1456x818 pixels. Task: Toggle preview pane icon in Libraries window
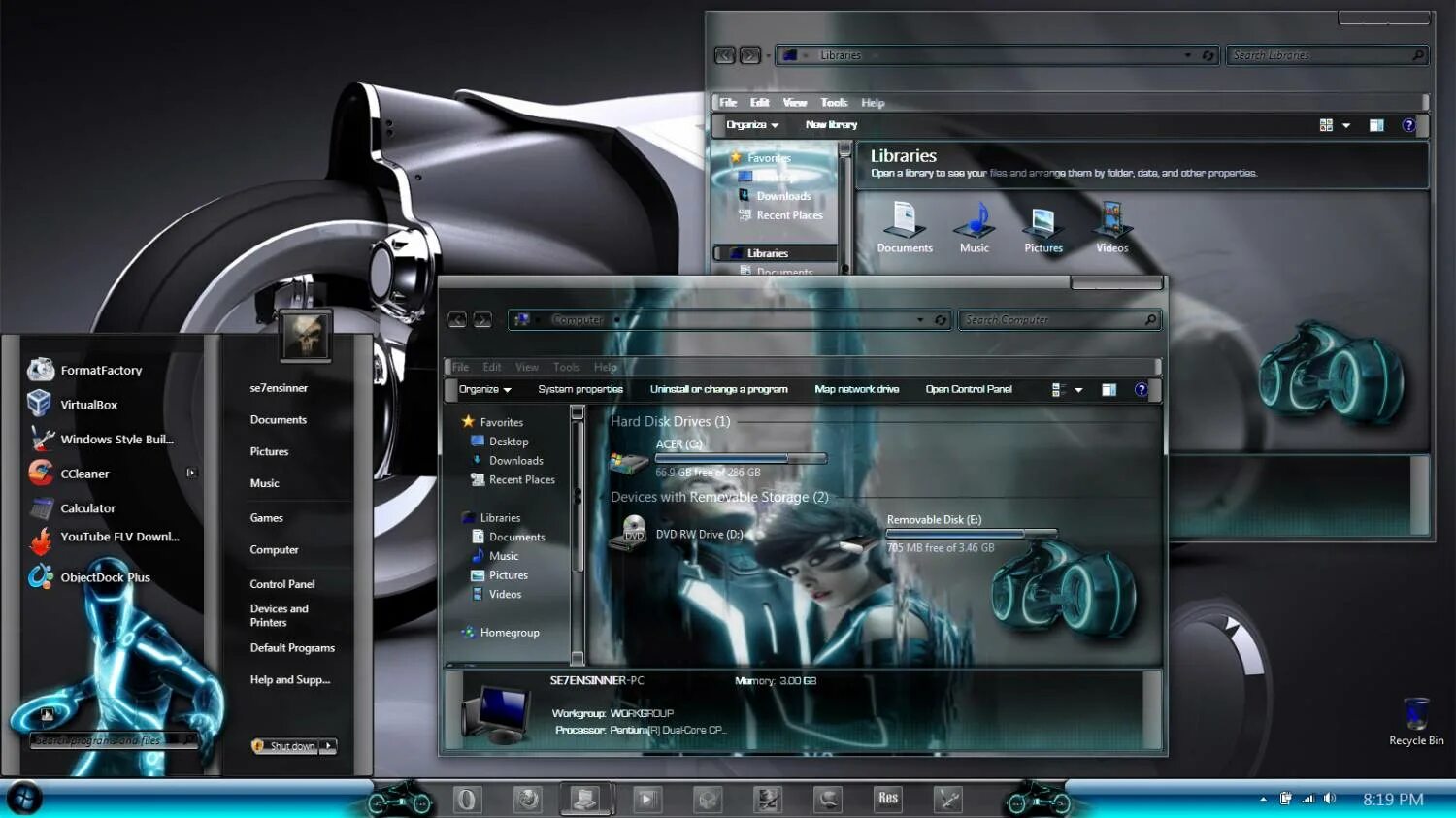[1376, 125]
